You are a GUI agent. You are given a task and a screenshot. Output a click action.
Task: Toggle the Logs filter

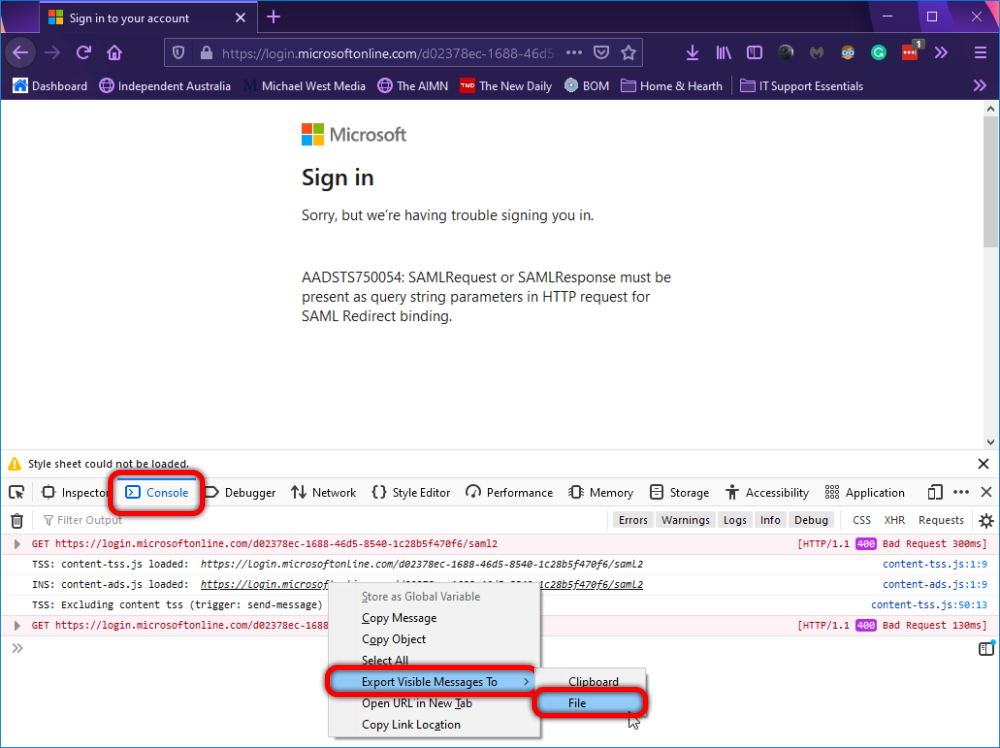point(735,520)
